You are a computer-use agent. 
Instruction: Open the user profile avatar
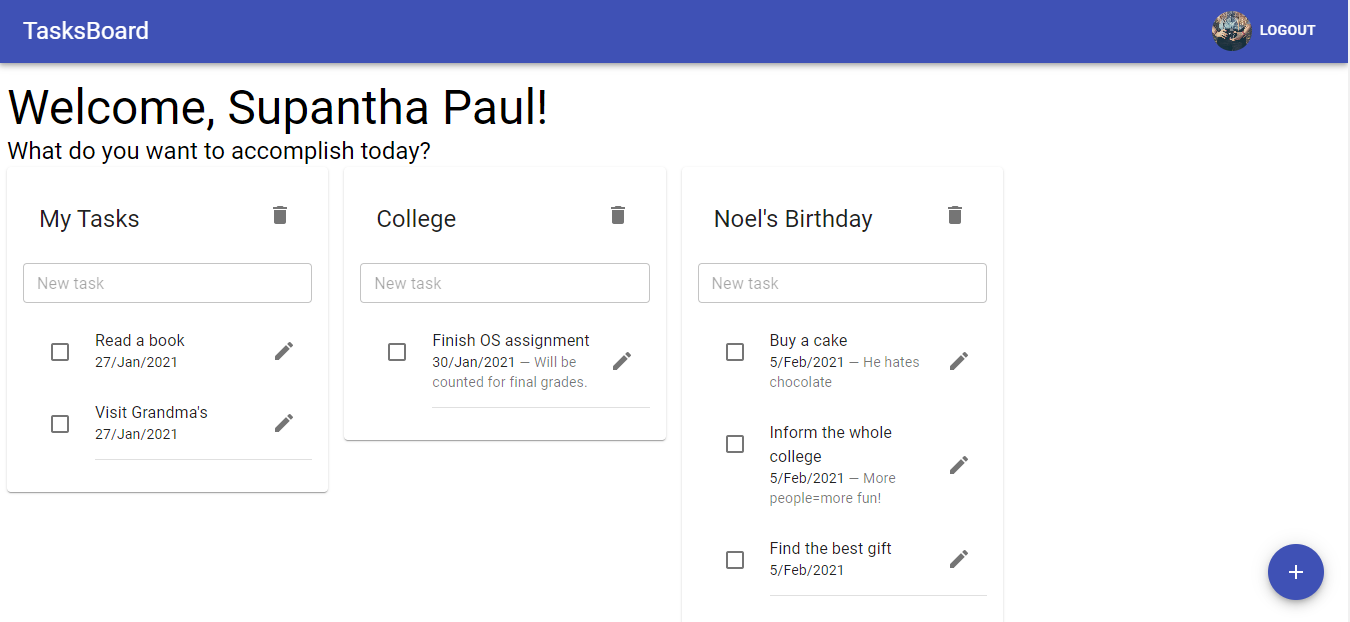point(1230,30)
